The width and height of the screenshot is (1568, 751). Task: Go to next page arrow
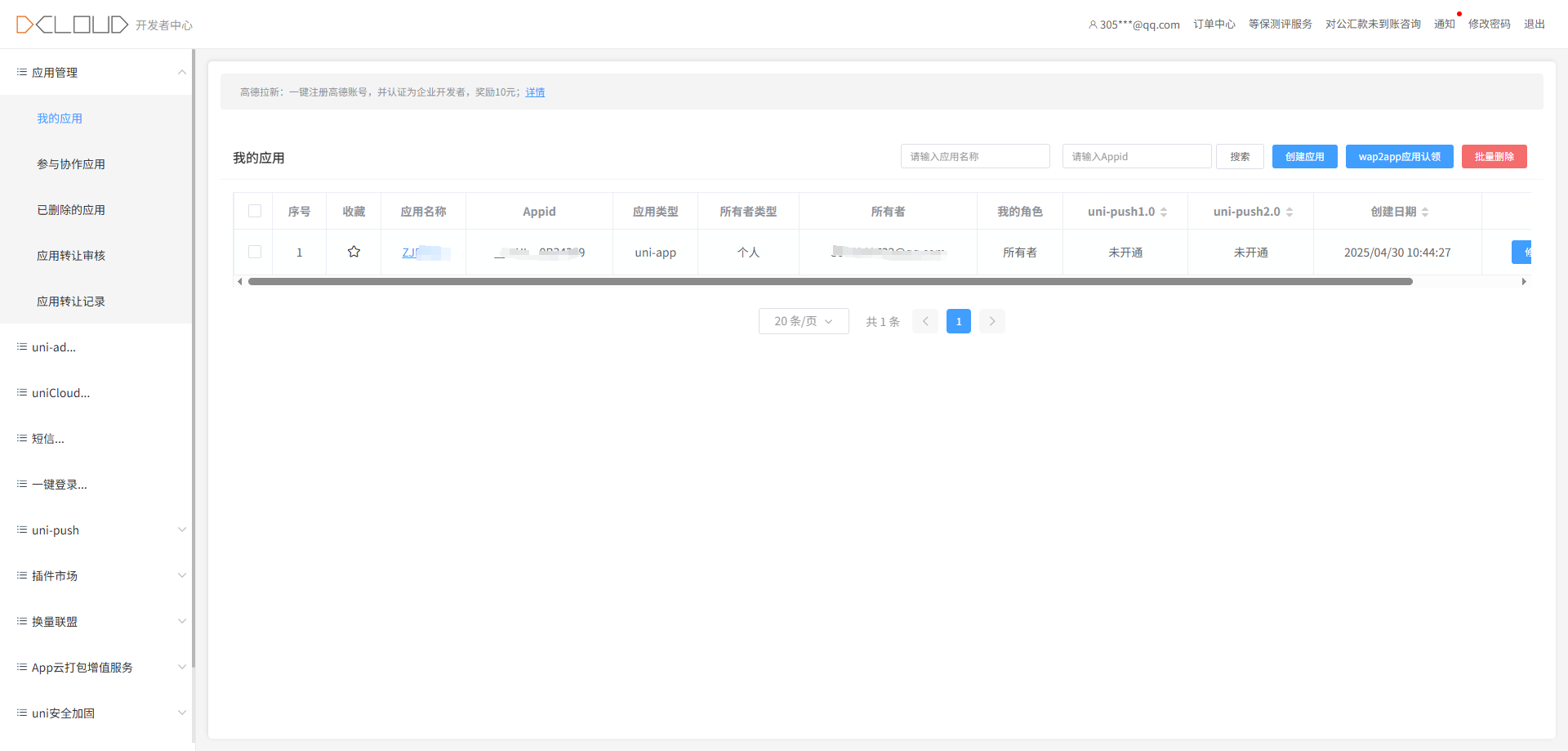point(992,321)
